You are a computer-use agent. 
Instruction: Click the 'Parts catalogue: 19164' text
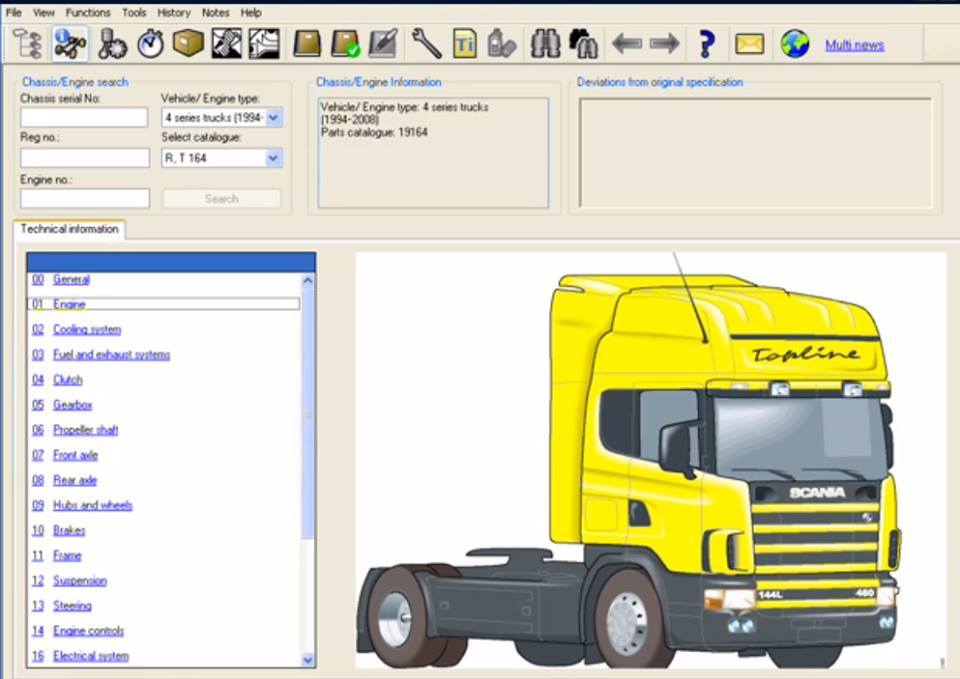[374, 132]
